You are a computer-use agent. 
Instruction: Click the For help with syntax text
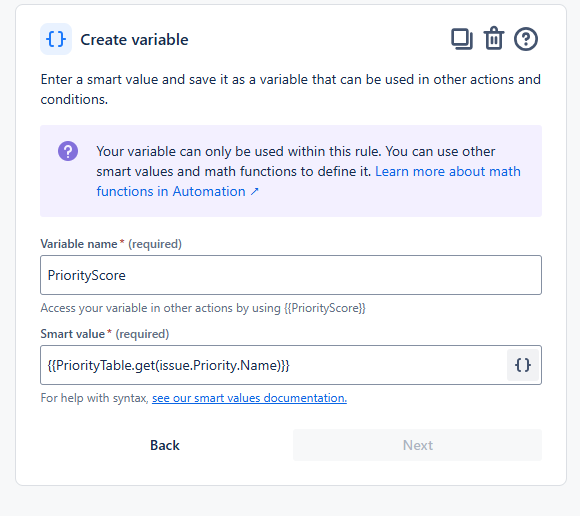[94, 398]
